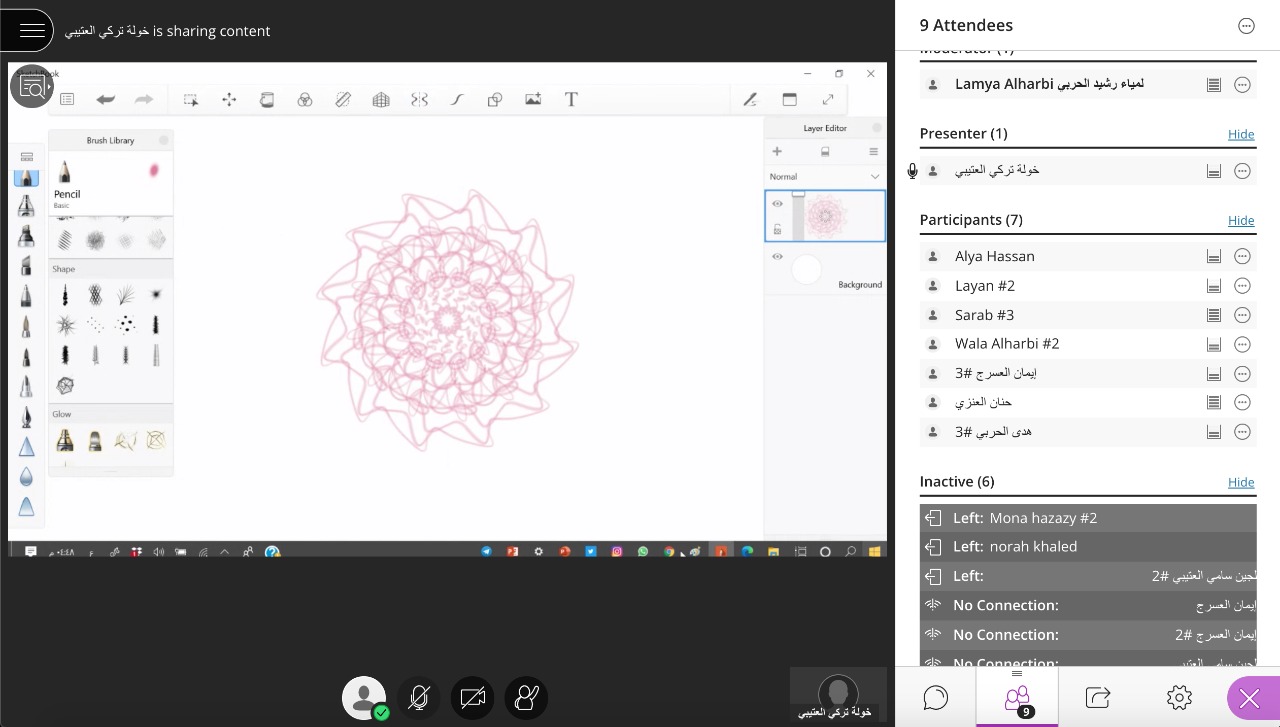1280x727 pixels.
Task: Select the pink mandala layer thumbnail
Action: coord(827,216)
